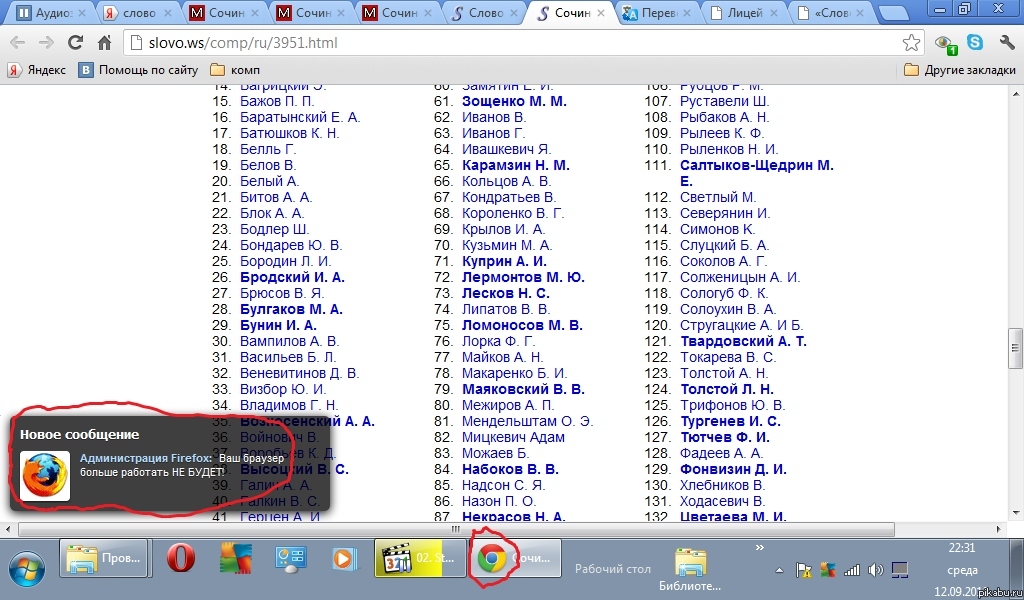Switch to the 'Лицей' tab
Screen dimensions: 1024x600
pos(743,14)
